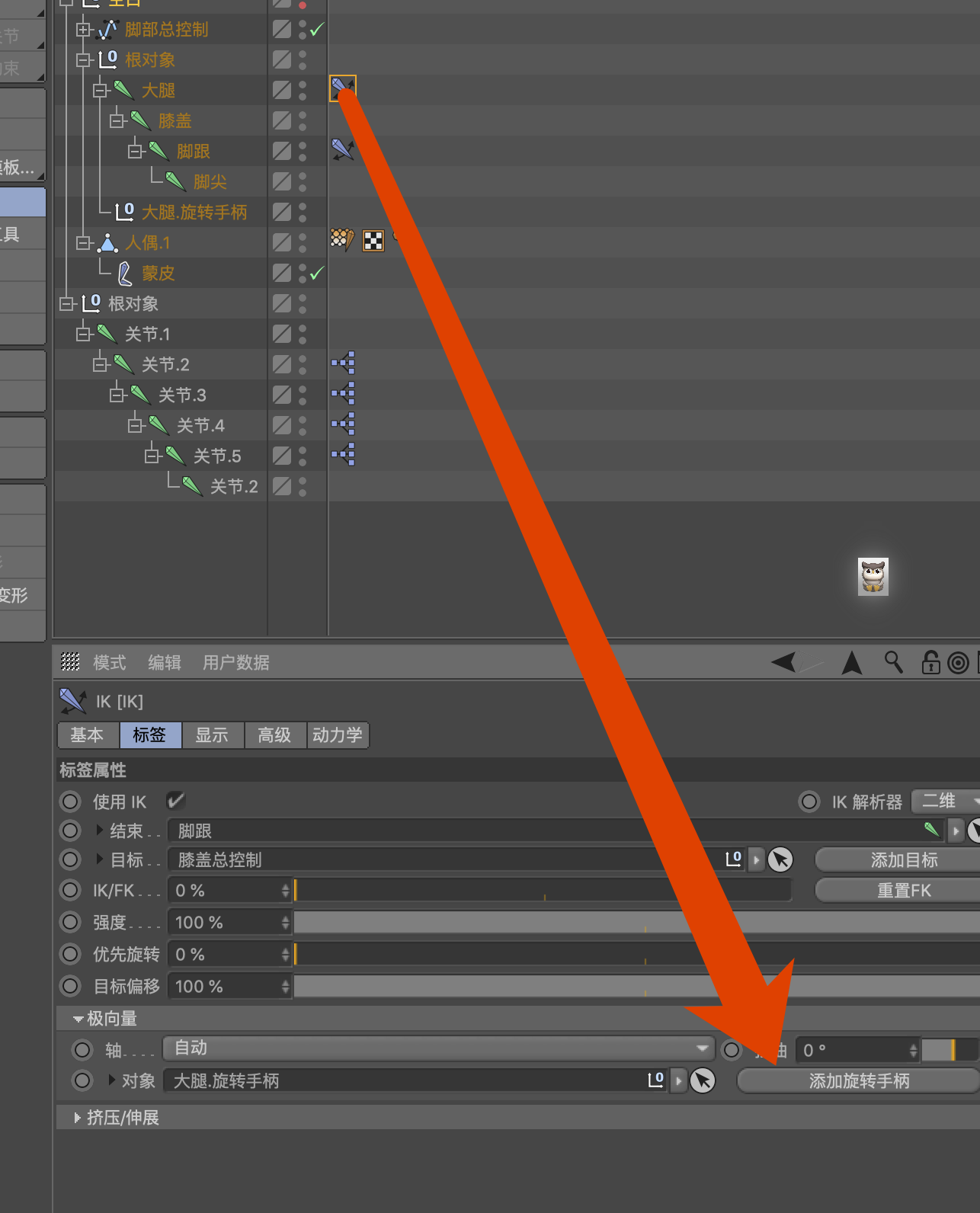Click the joint icon of 关节.1
This screenshot has height=1213, width=980.
point(107,334)
